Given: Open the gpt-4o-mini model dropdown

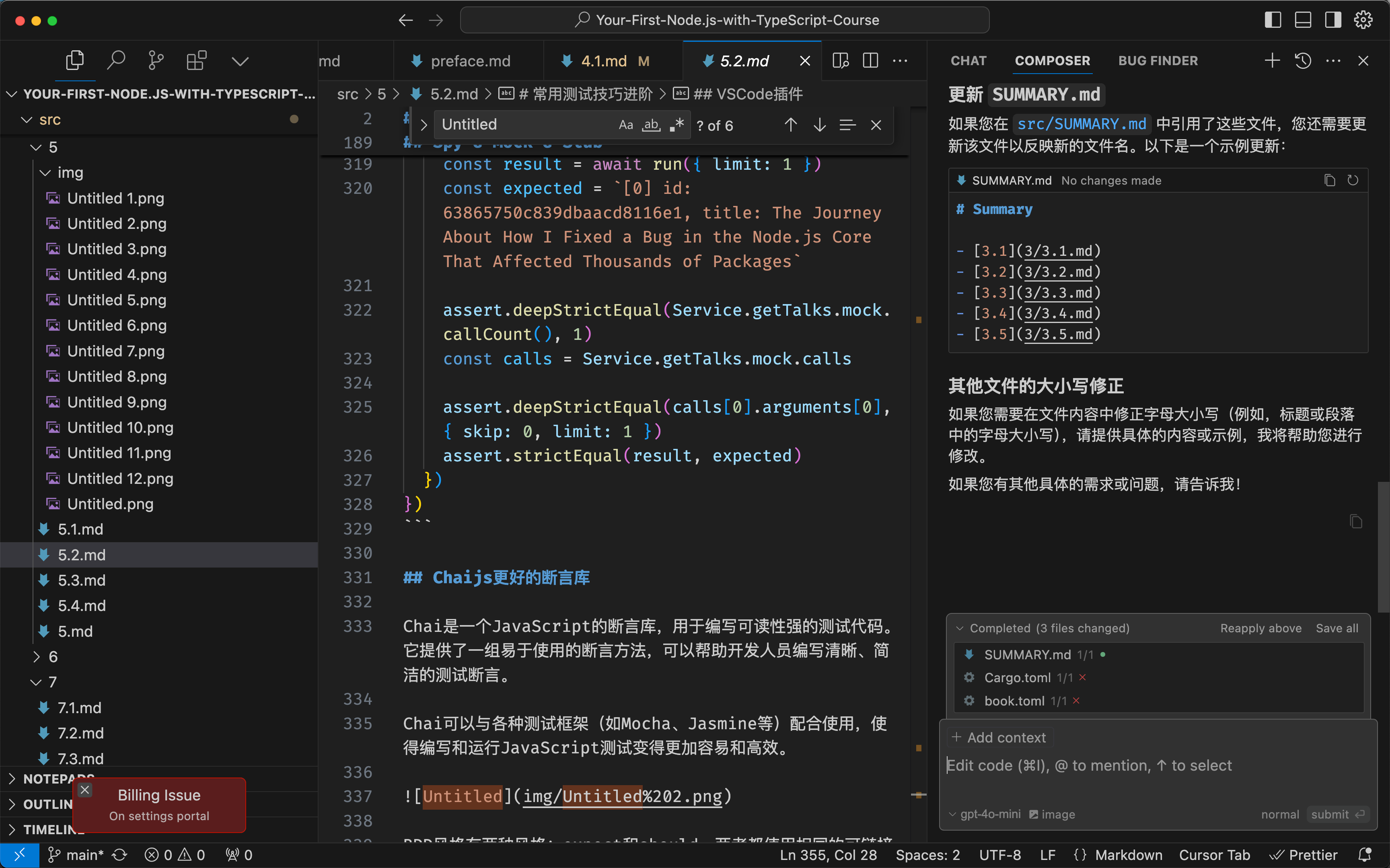Looking at the screenshot, I should coord(985,814).
